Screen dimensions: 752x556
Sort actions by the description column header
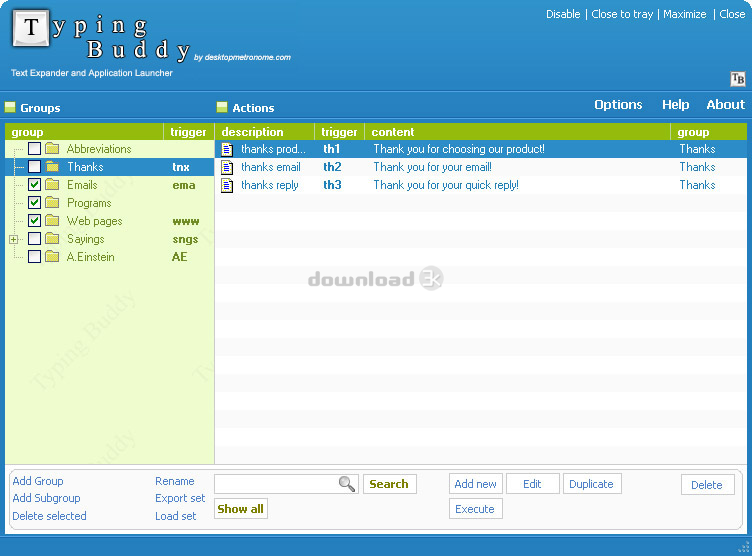coord(252,132)
